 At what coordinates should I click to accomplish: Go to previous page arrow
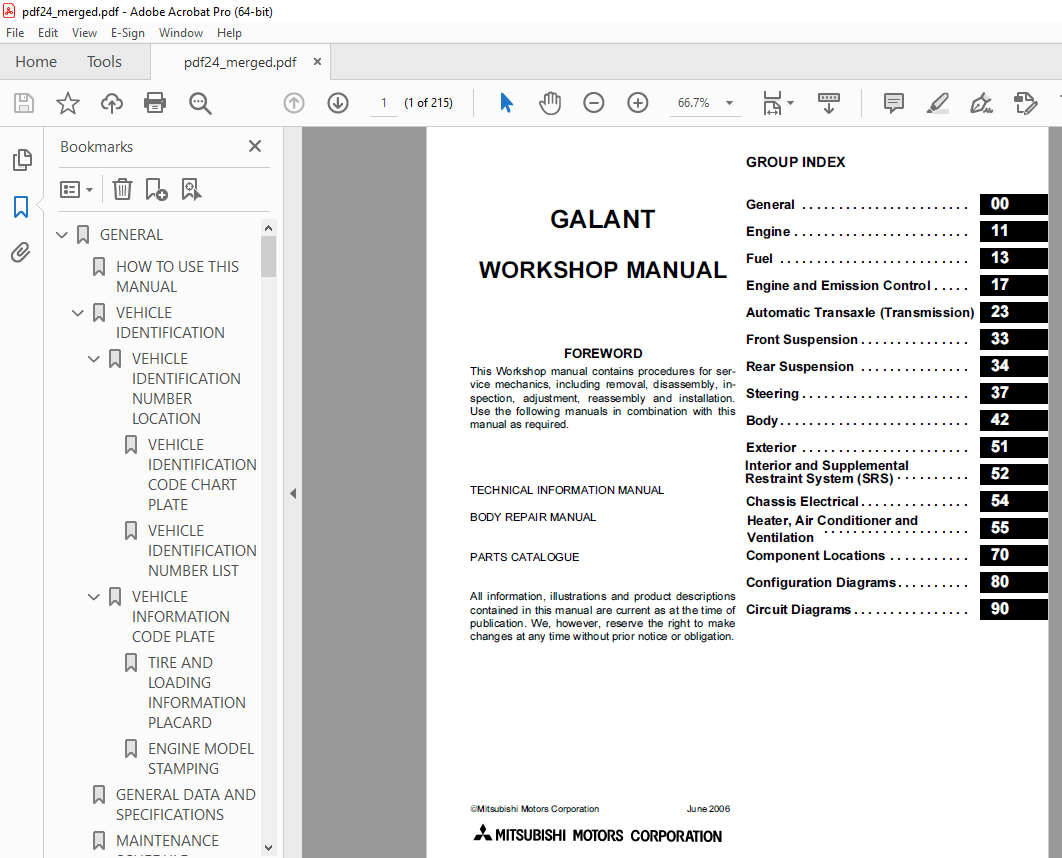click(294, 103)
